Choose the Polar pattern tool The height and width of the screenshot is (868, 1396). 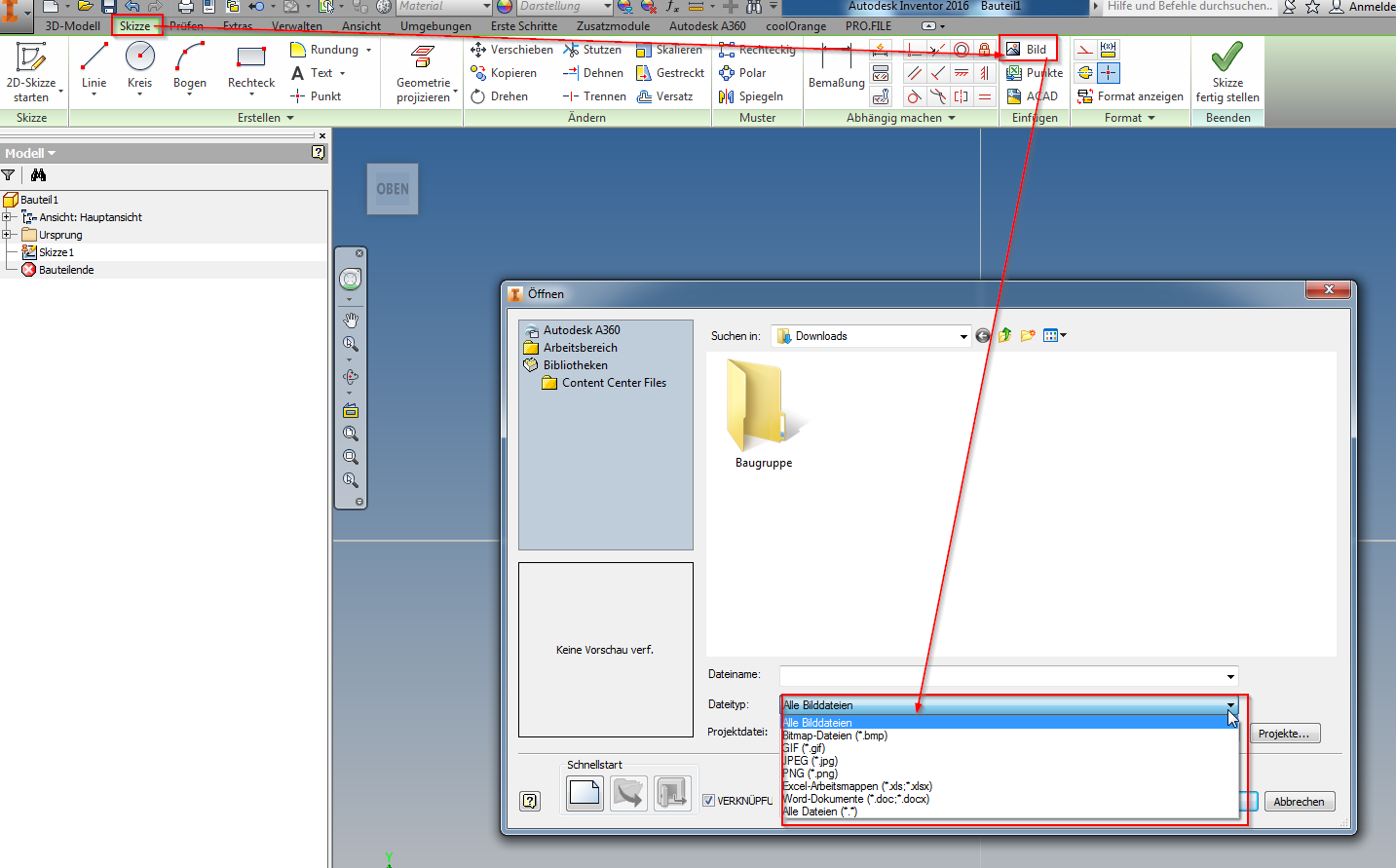pyautogui.click(x=742, y=73)
